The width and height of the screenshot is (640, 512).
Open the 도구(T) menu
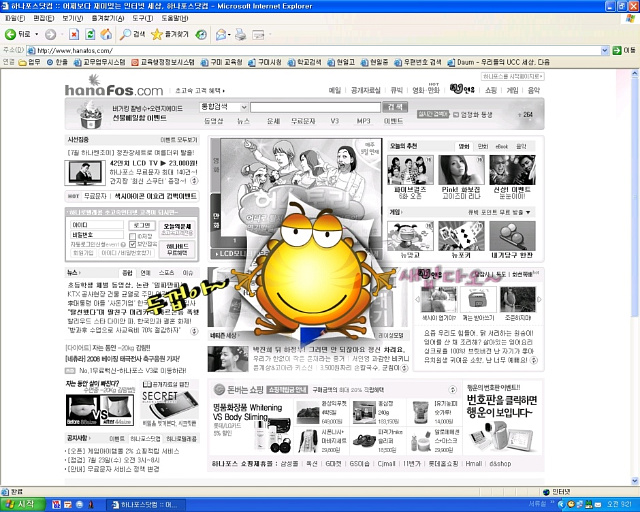(142, 18)
